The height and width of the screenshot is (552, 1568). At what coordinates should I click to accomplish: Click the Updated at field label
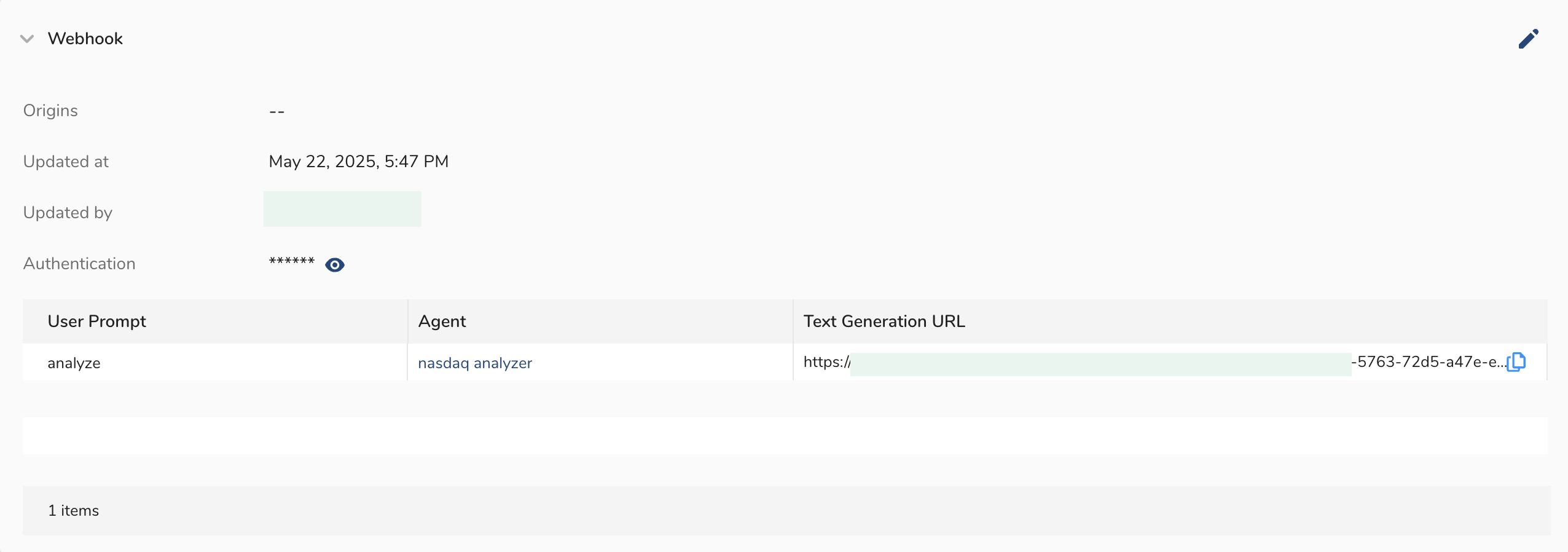(x=66, y=162)
